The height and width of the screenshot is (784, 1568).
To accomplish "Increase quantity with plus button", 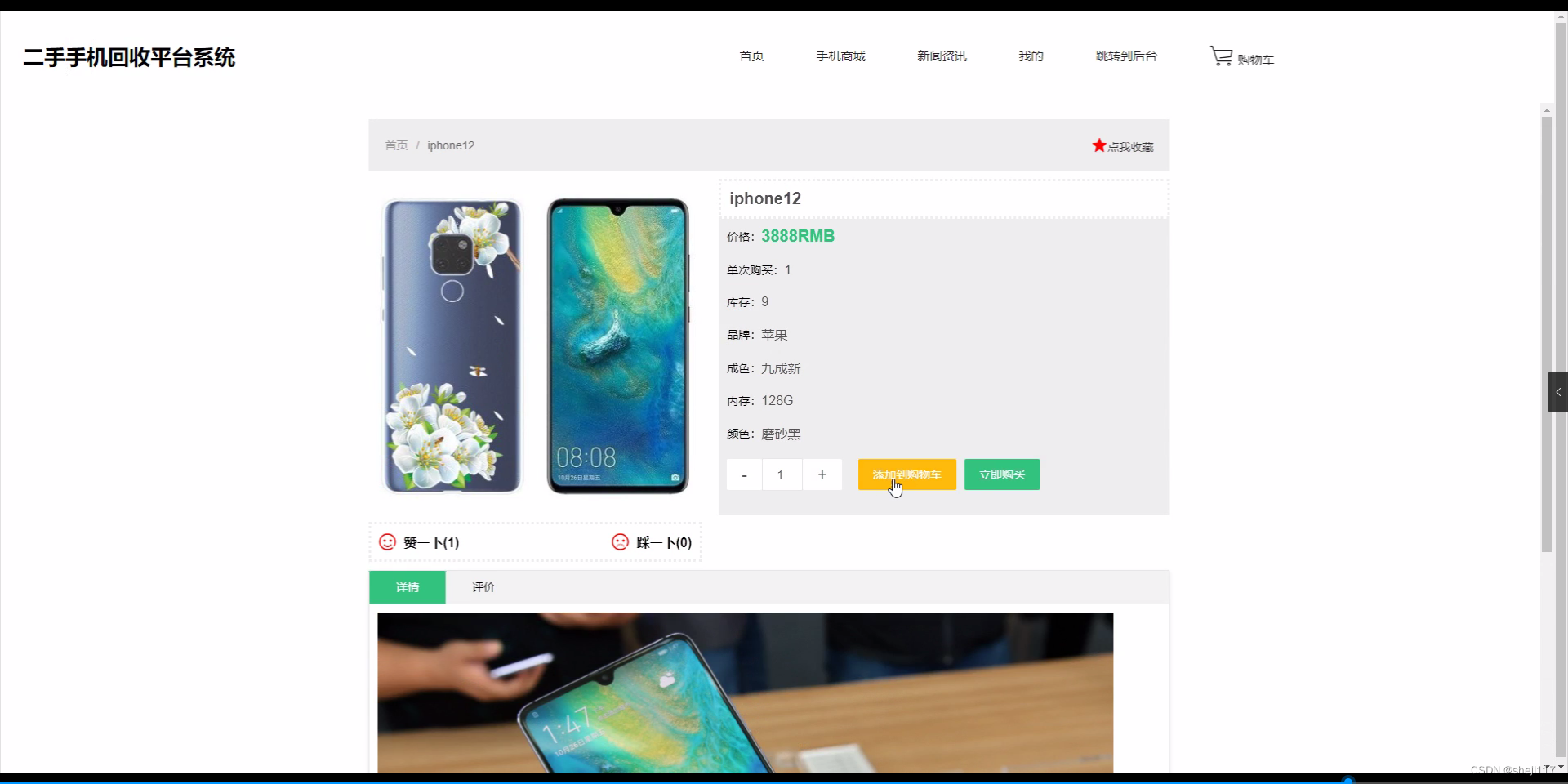I will tap(822, 474).
